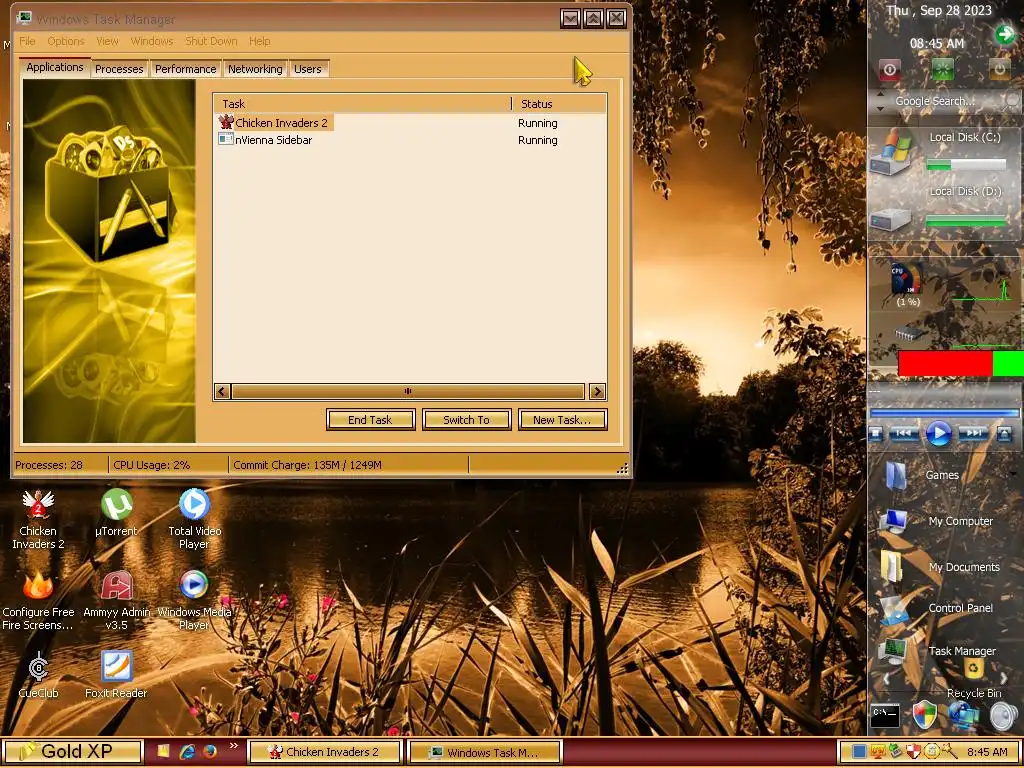The width and height of the screenshot is (1024, 768).
Task: Switch to the Performance tab
Action: 185,69
